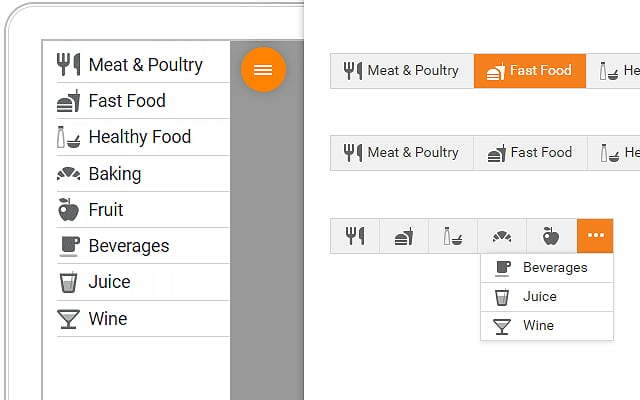Open the orange overflow more-options button

pyautogui.click(x=595, y=236)
